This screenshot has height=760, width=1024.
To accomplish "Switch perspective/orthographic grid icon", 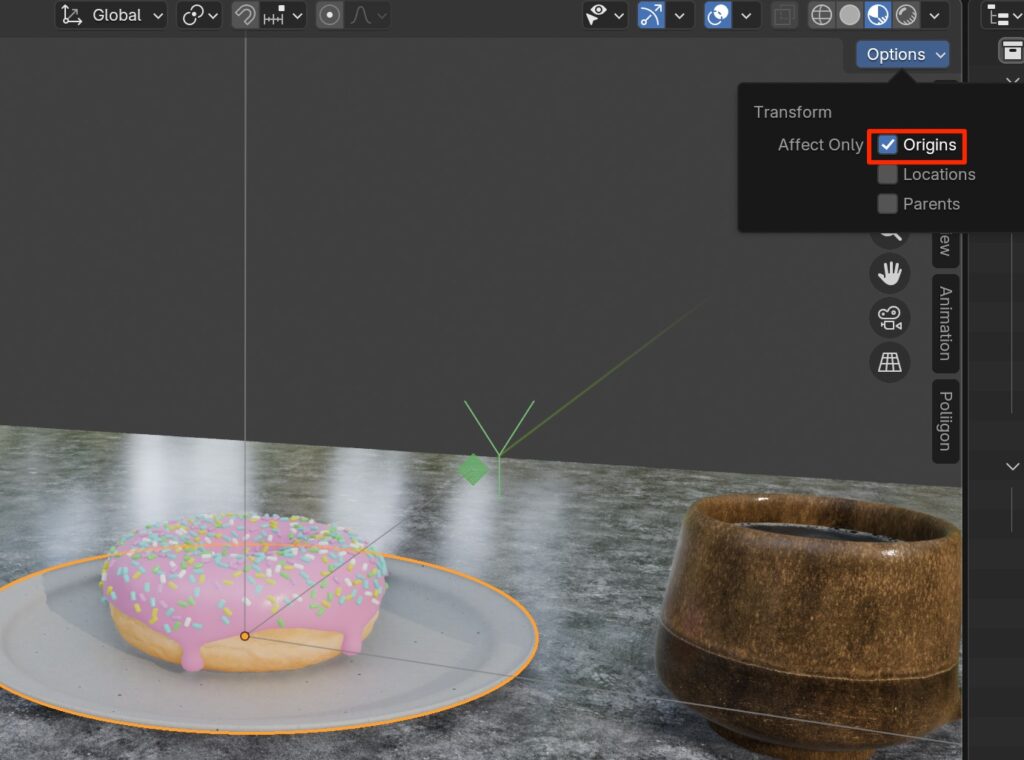I will (889, 362).
